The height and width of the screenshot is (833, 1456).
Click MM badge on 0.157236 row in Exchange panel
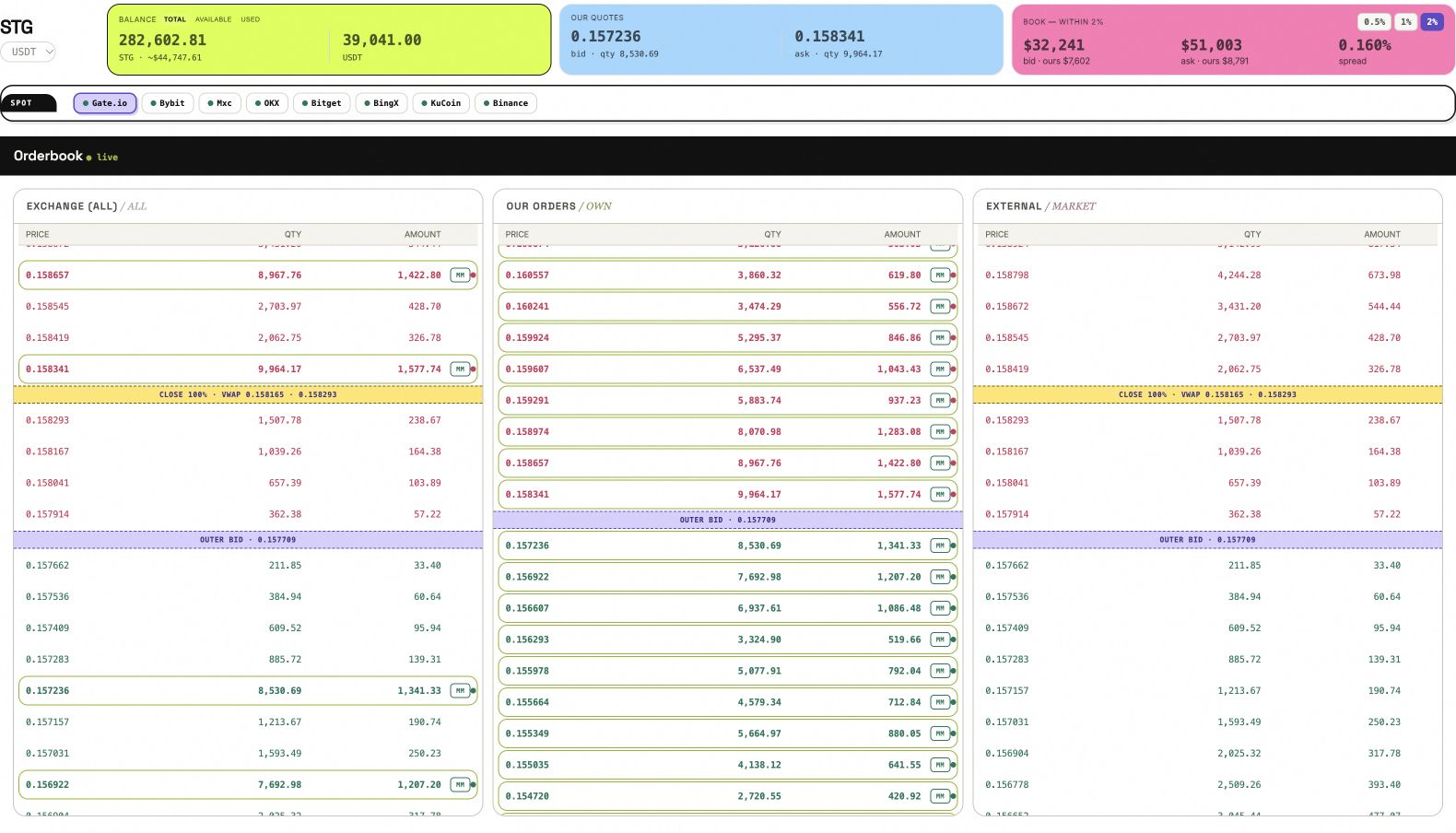click(460, 690)
